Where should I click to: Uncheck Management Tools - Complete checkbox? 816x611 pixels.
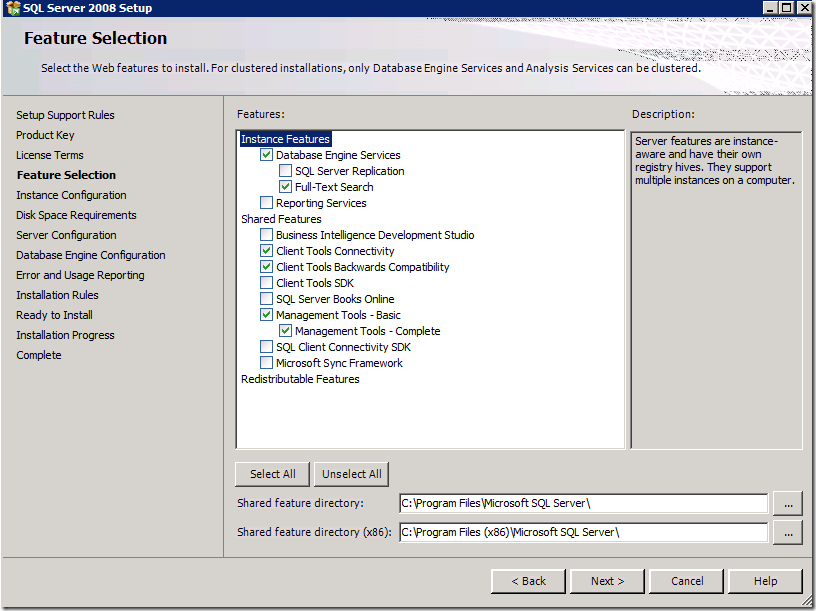(x=285, y=330)
